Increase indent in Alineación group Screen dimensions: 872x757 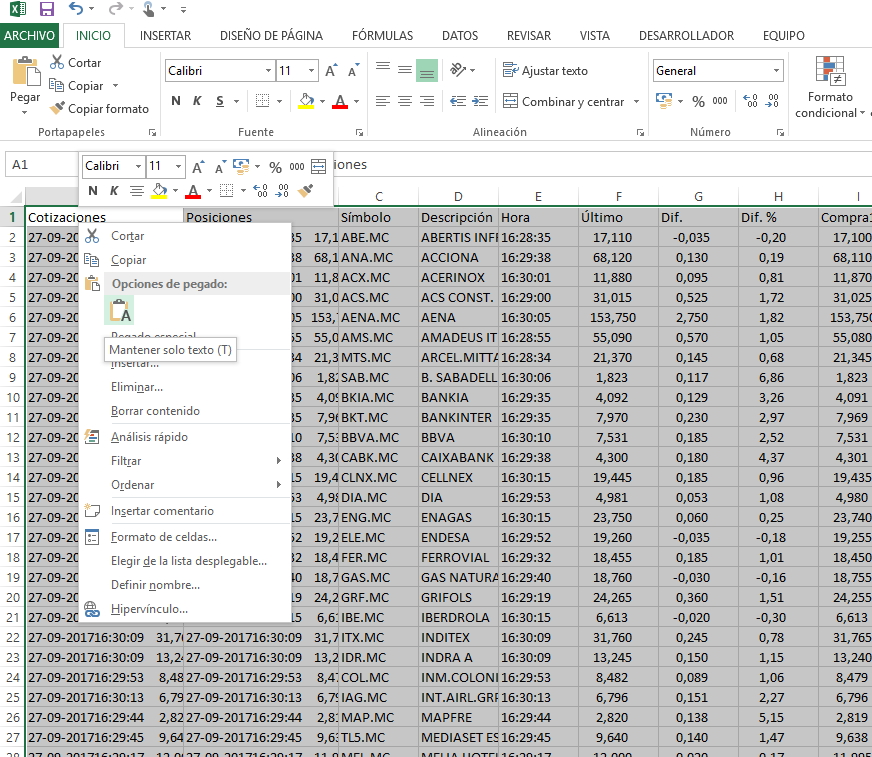[x=479, y=101]
